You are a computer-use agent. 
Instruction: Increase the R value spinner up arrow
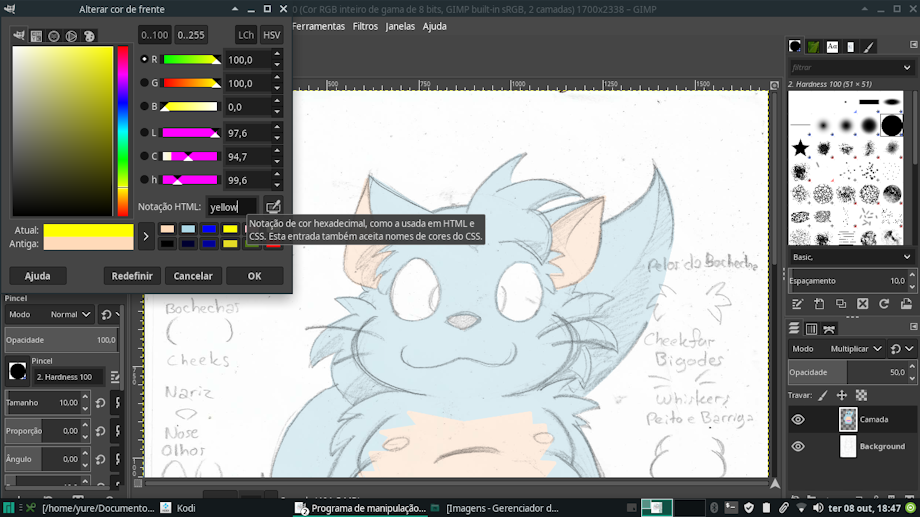[277, 55]
